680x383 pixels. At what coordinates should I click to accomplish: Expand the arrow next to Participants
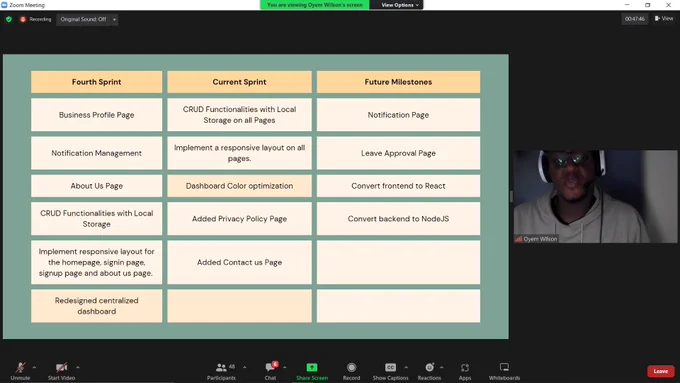point(245,367)
